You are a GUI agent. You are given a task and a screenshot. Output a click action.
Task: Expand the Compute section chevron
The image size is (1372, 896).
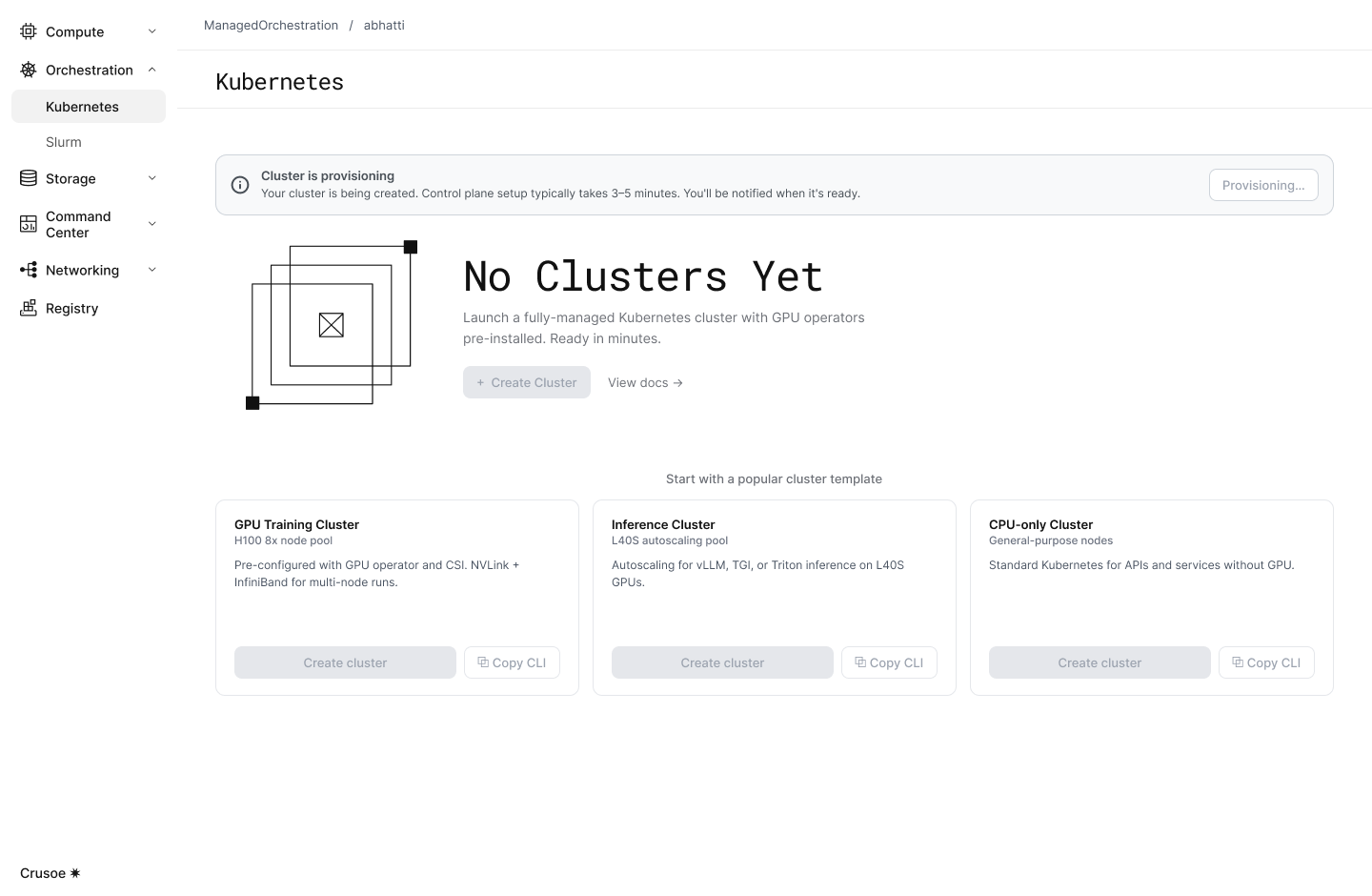(x=151, y=31)
